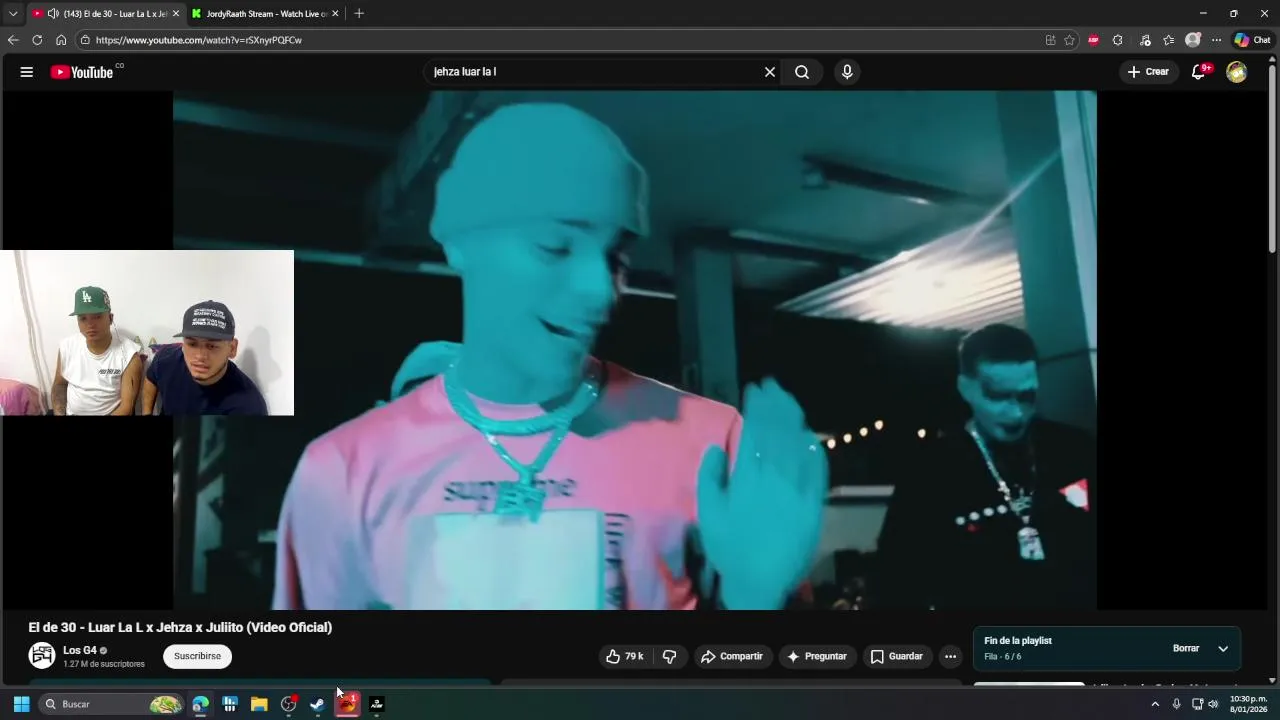The width and height of the screenshot is (1280, 720).
Task: Open File Explorer from taskbar
Action: (x=259, y=704)
